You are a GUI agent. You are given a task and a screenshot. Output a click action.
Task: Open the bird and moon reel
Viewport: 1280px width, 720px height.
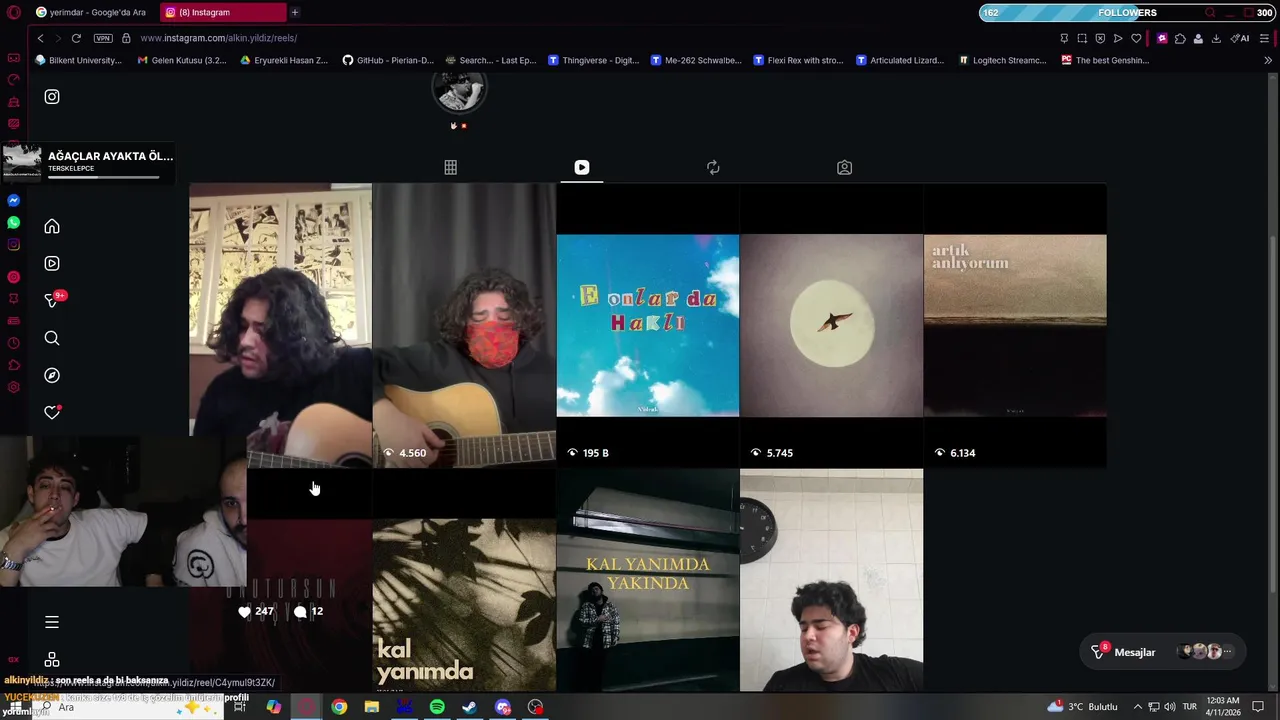point(831,325)
